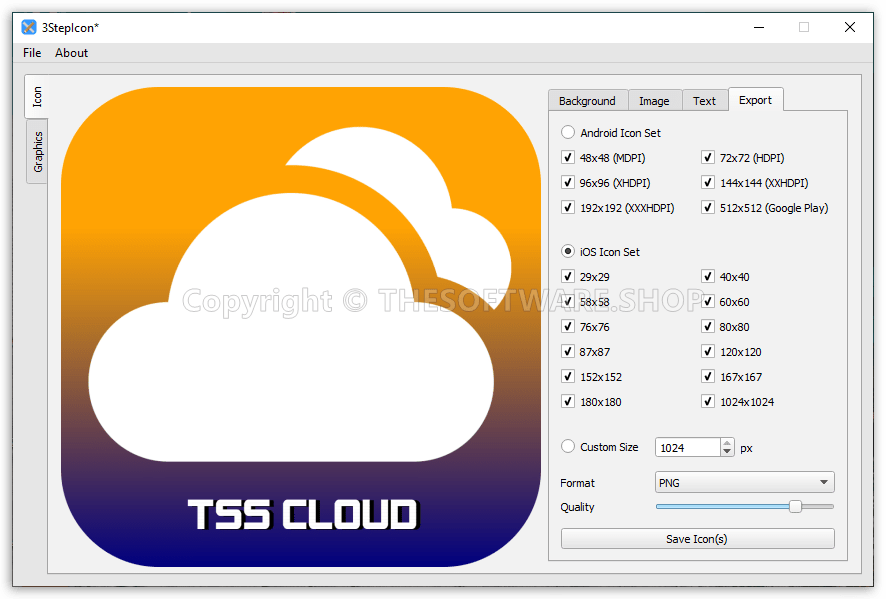Toggle the 512x512 (Google Play) checkbox
The width and height of the screenshot is (886, 599).
[708, 208]
